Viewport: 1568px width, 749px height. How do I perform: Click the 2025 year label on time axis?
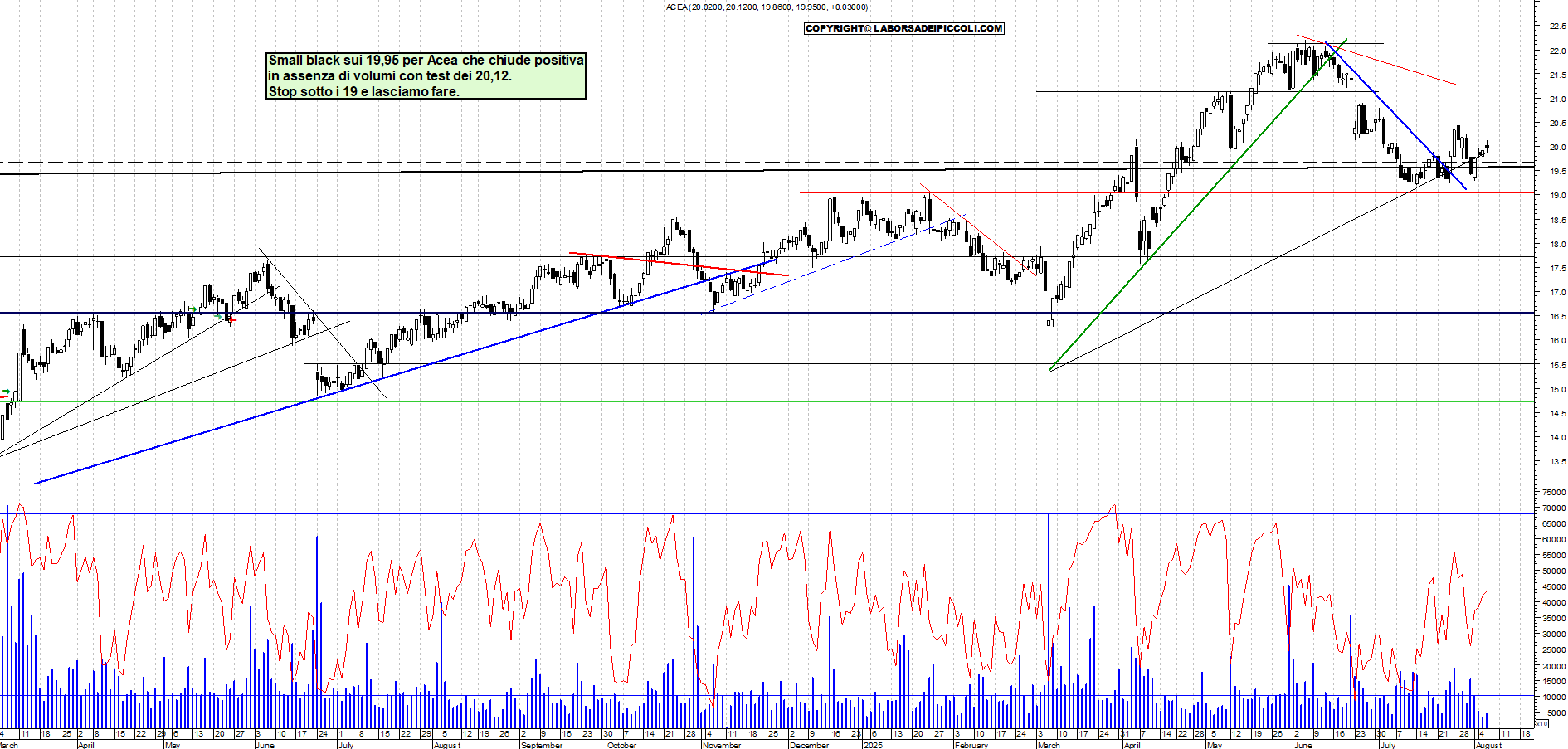click(873, 745)
